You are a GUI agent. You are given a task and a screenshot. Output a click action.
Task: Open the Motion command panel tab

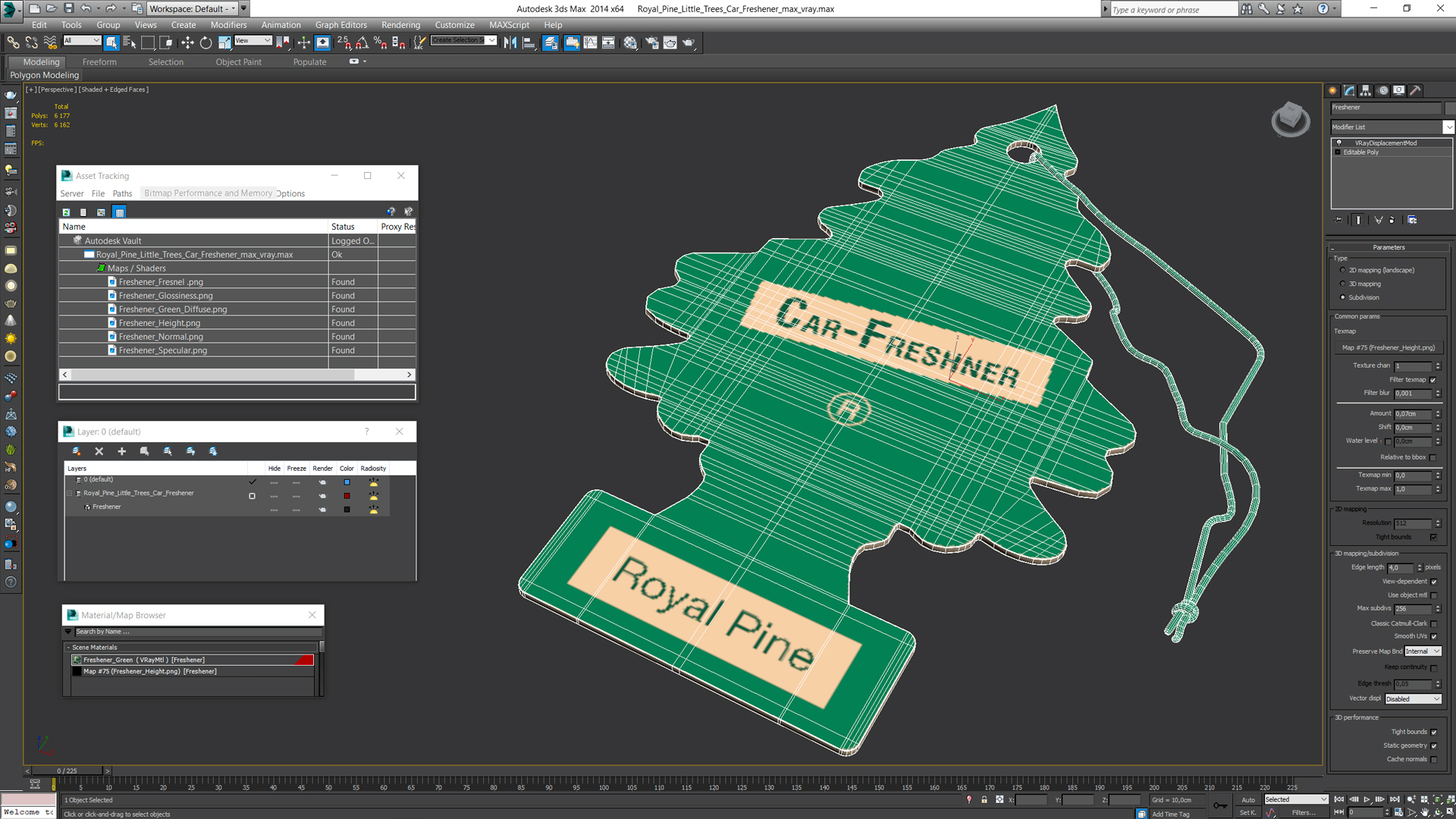1383,90
